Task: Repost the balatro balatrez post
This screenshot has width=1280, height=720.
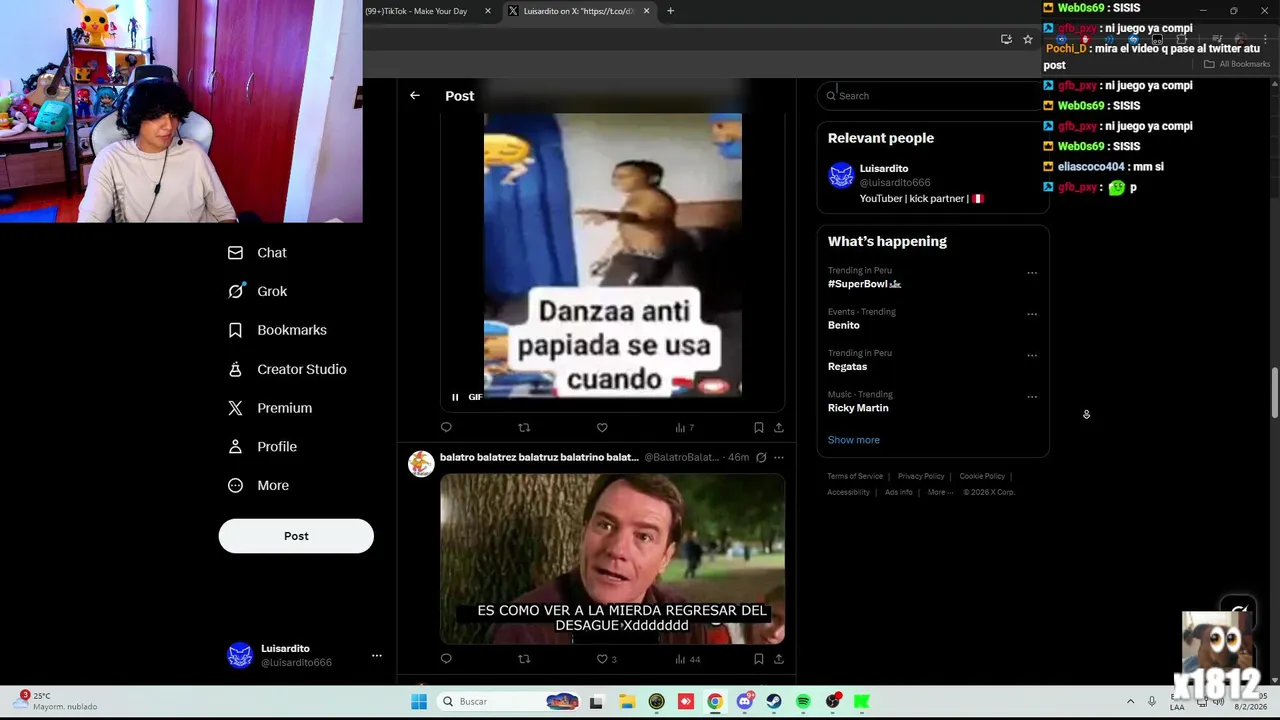Action: click(x=524, y=659)
